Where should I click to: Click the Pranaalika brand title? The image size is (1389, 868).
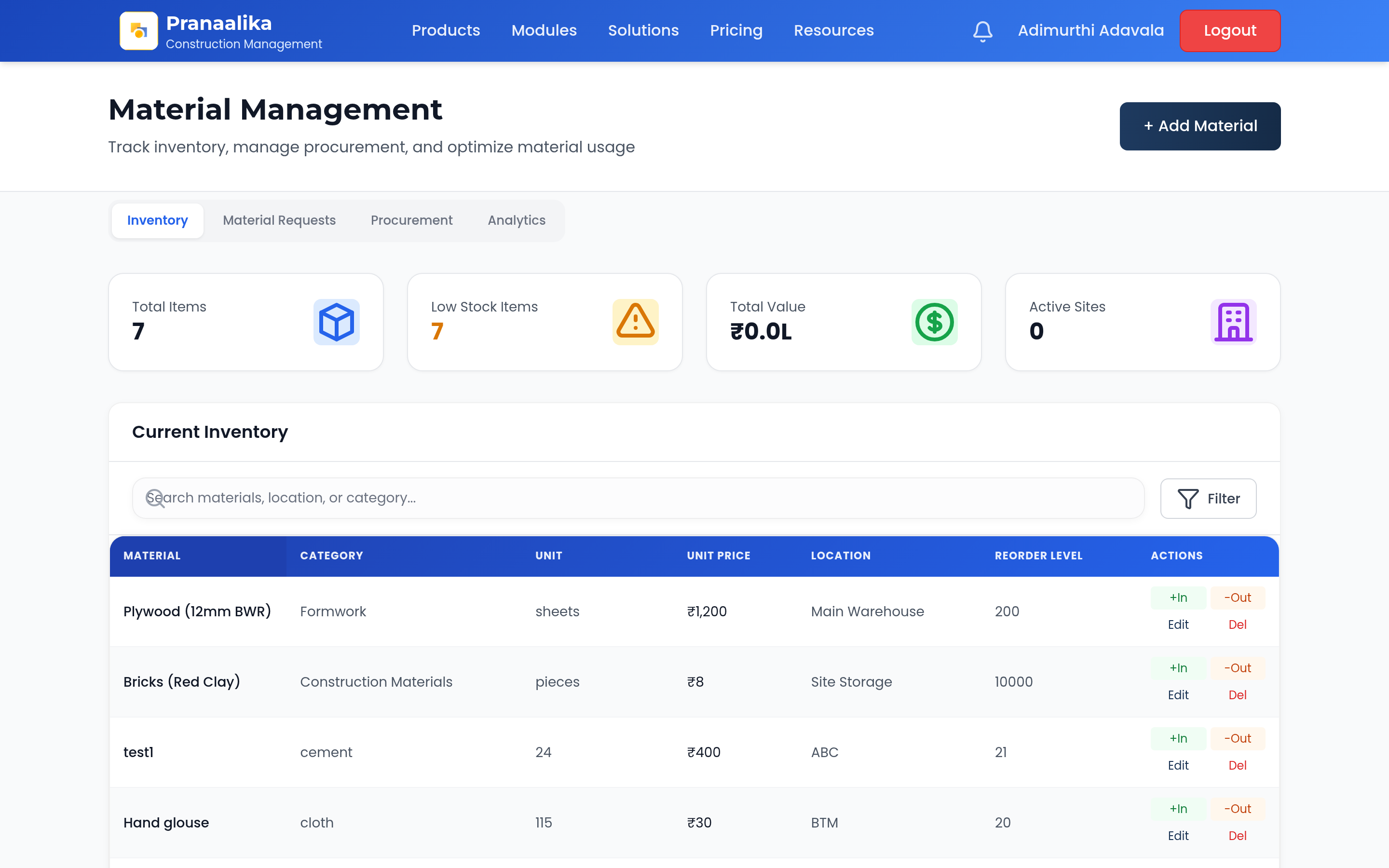218,23
